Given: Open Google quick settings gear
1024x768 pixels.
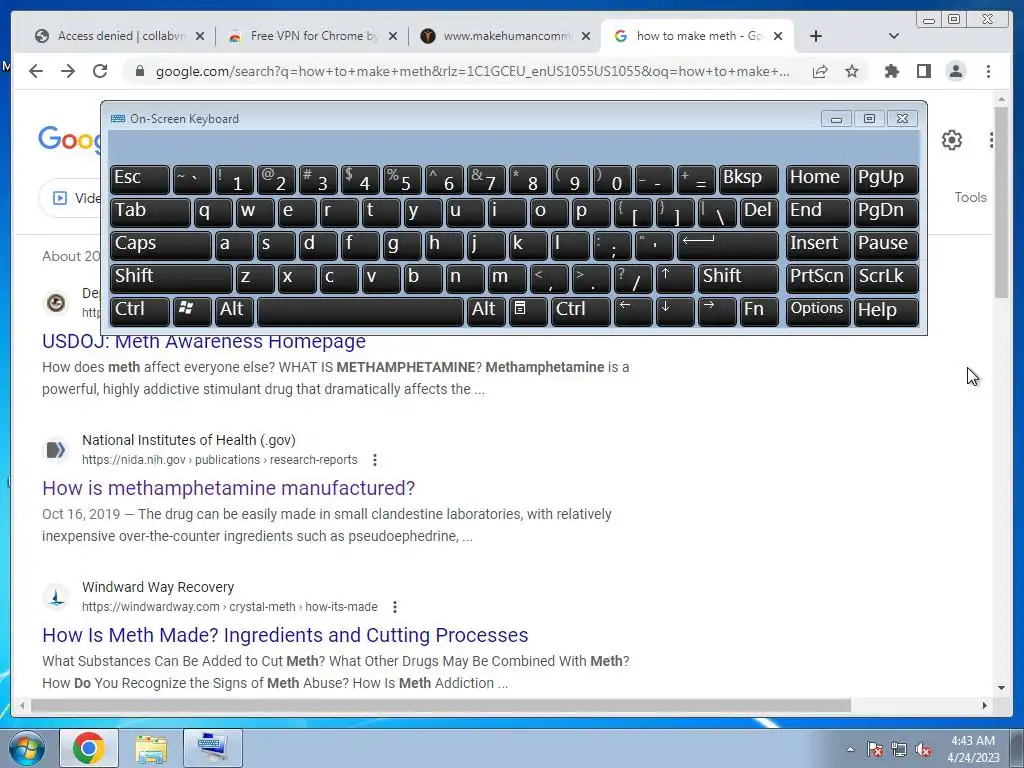Looking at the screenshot, I should coord(952,140).
